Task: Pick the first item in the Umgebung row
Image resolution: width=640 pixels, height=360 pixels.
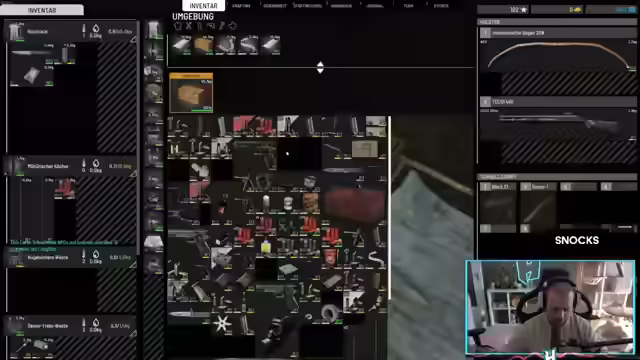Action: [x=182, y=44]
